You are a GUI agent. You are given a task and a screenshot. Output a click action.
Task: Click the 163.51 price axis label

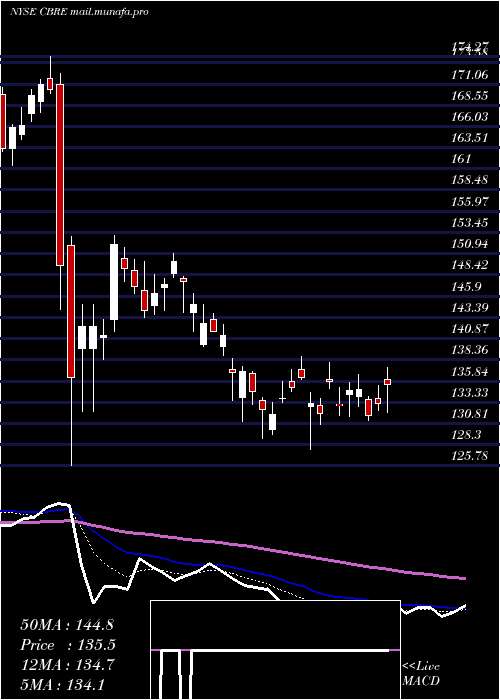[x=470, y=138]
